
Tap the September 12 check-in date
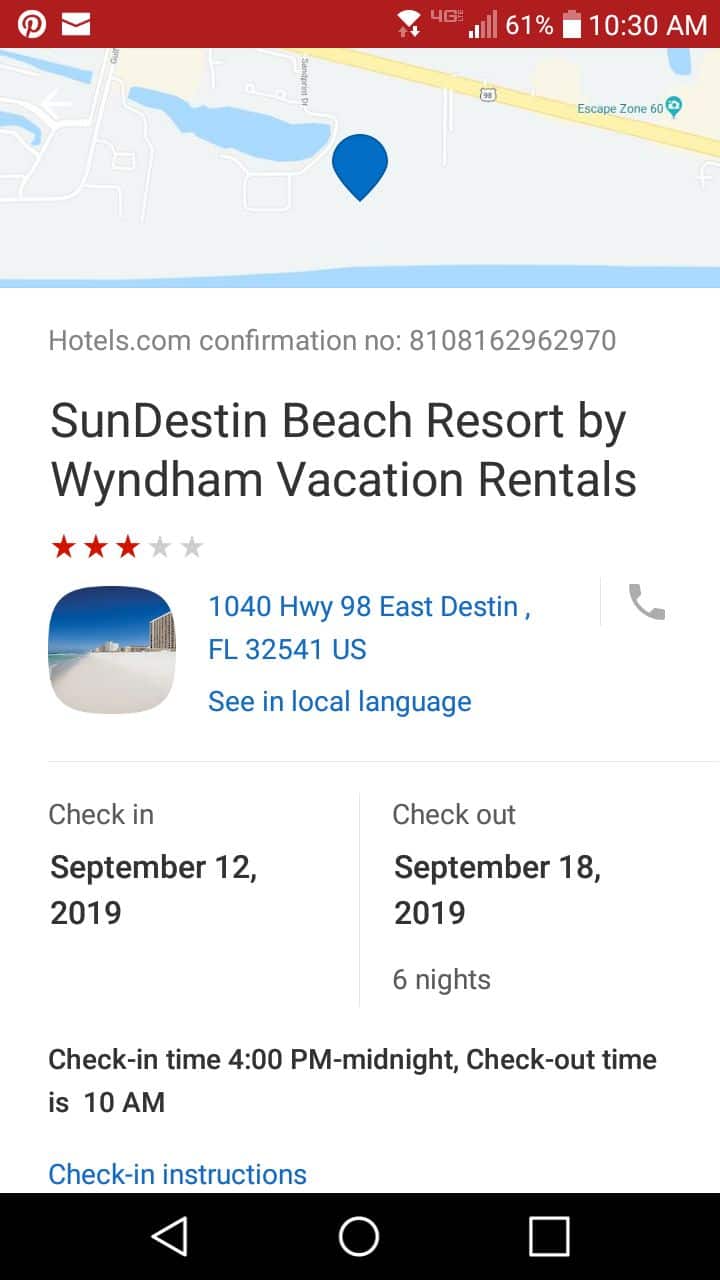(153, 889)
